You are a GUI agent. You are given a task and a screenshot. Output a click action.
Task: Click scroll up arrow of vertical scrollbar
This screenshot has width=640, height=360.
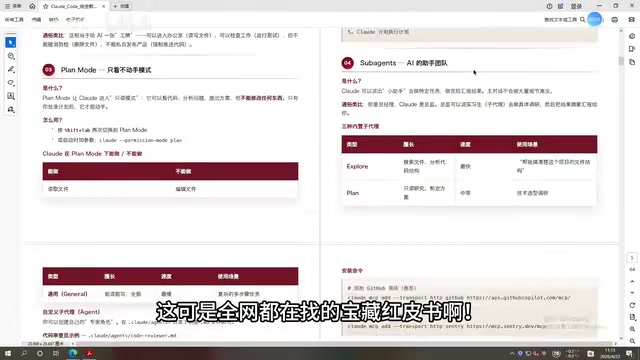tap(621, 31)
